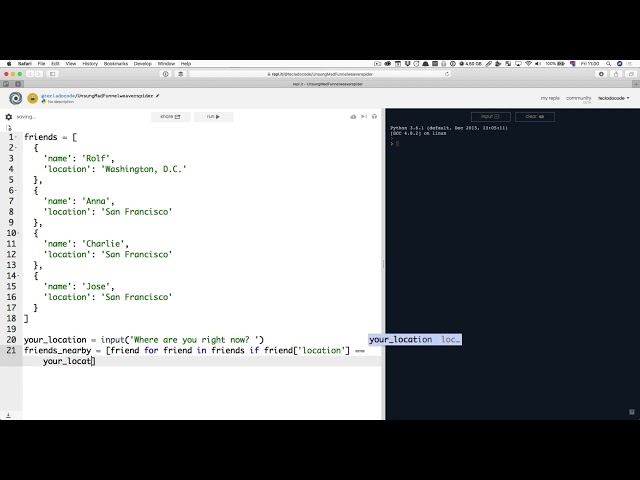Screen dimensions: 640x480
Task: Open the Safari menu
Action: tap(24, 64)
